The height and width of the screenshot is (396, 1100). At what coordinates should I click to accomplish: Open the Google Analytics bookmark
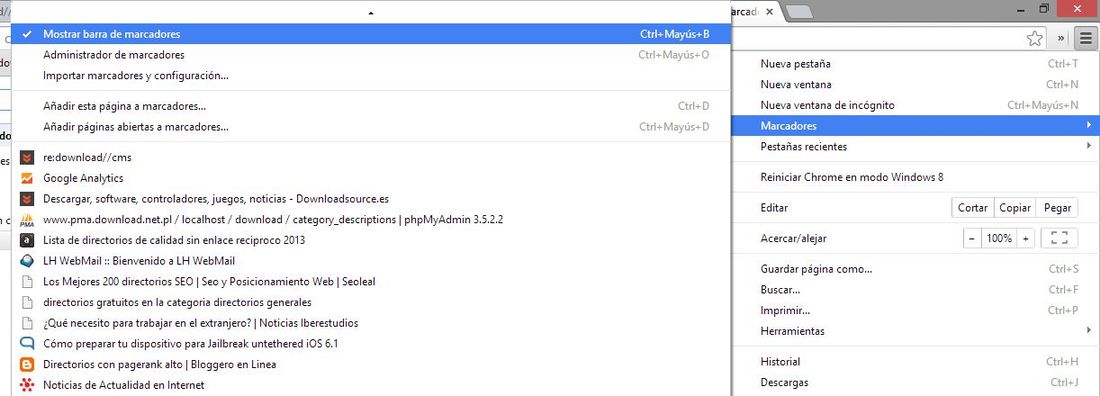pyautogui.click(x=370, y=178)
